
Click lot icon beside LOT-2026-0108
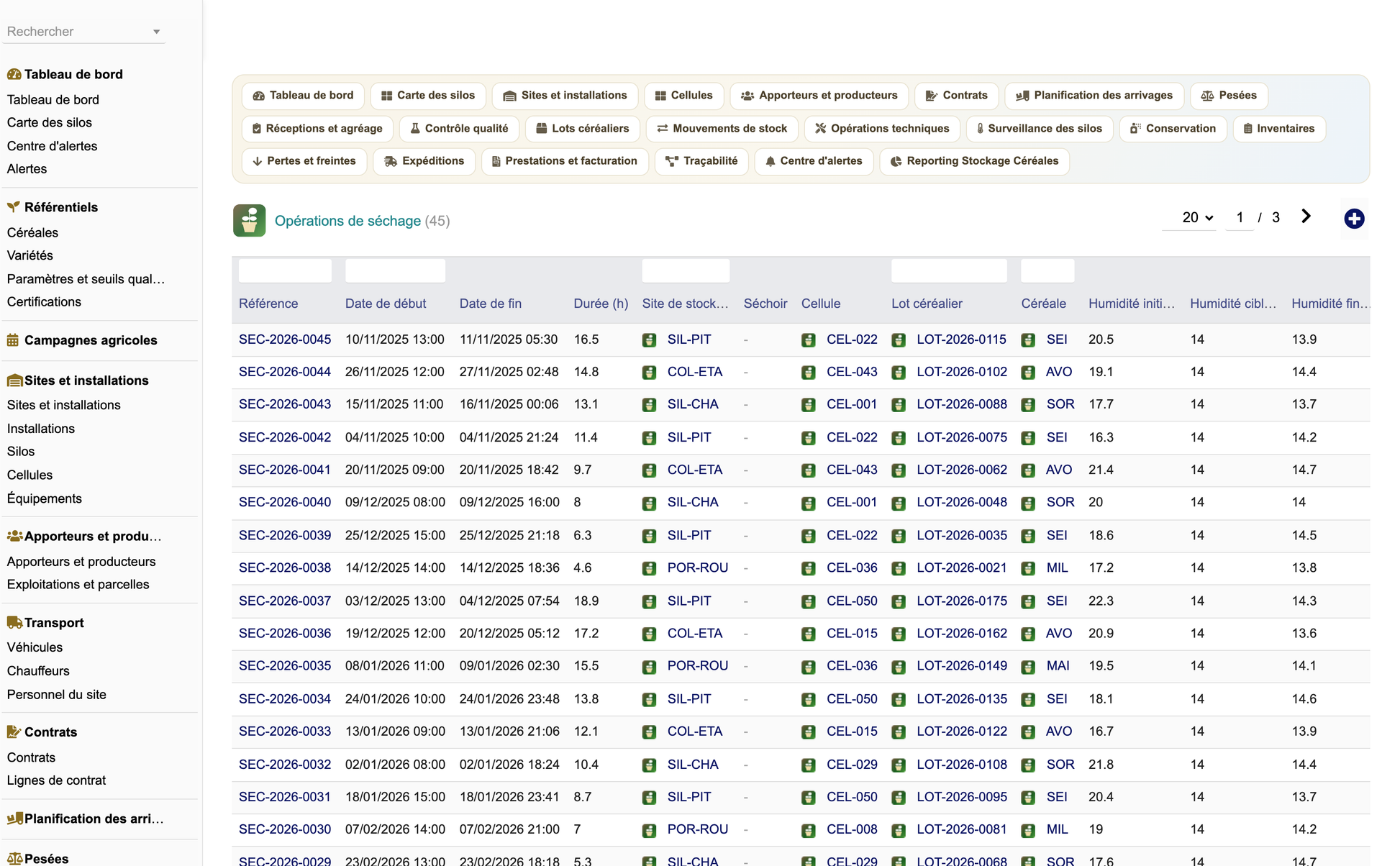click(x=899, y=765)
